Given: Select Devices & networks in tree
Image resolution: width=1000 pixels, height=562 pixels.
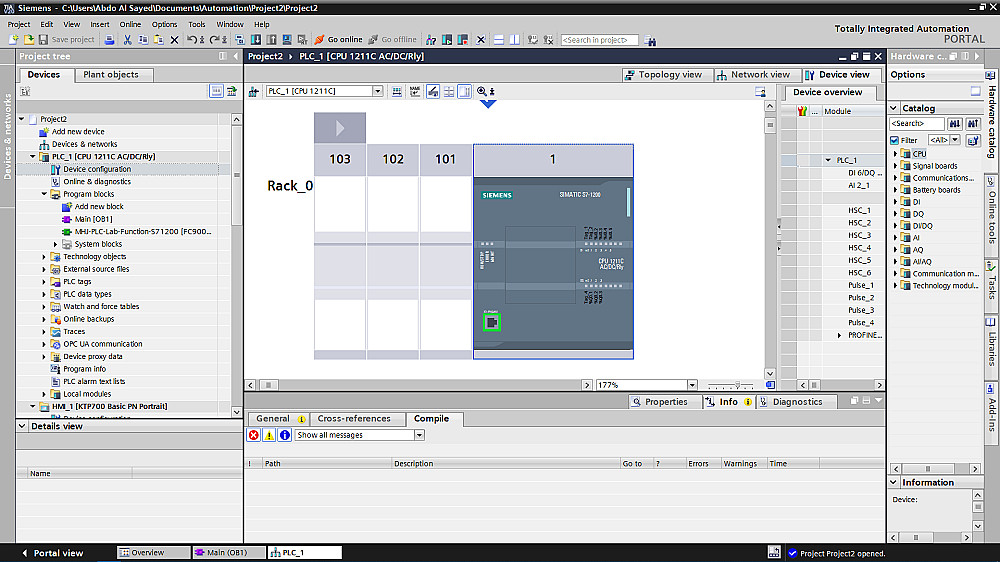Looking at the screenshot, I should (84, 144).
